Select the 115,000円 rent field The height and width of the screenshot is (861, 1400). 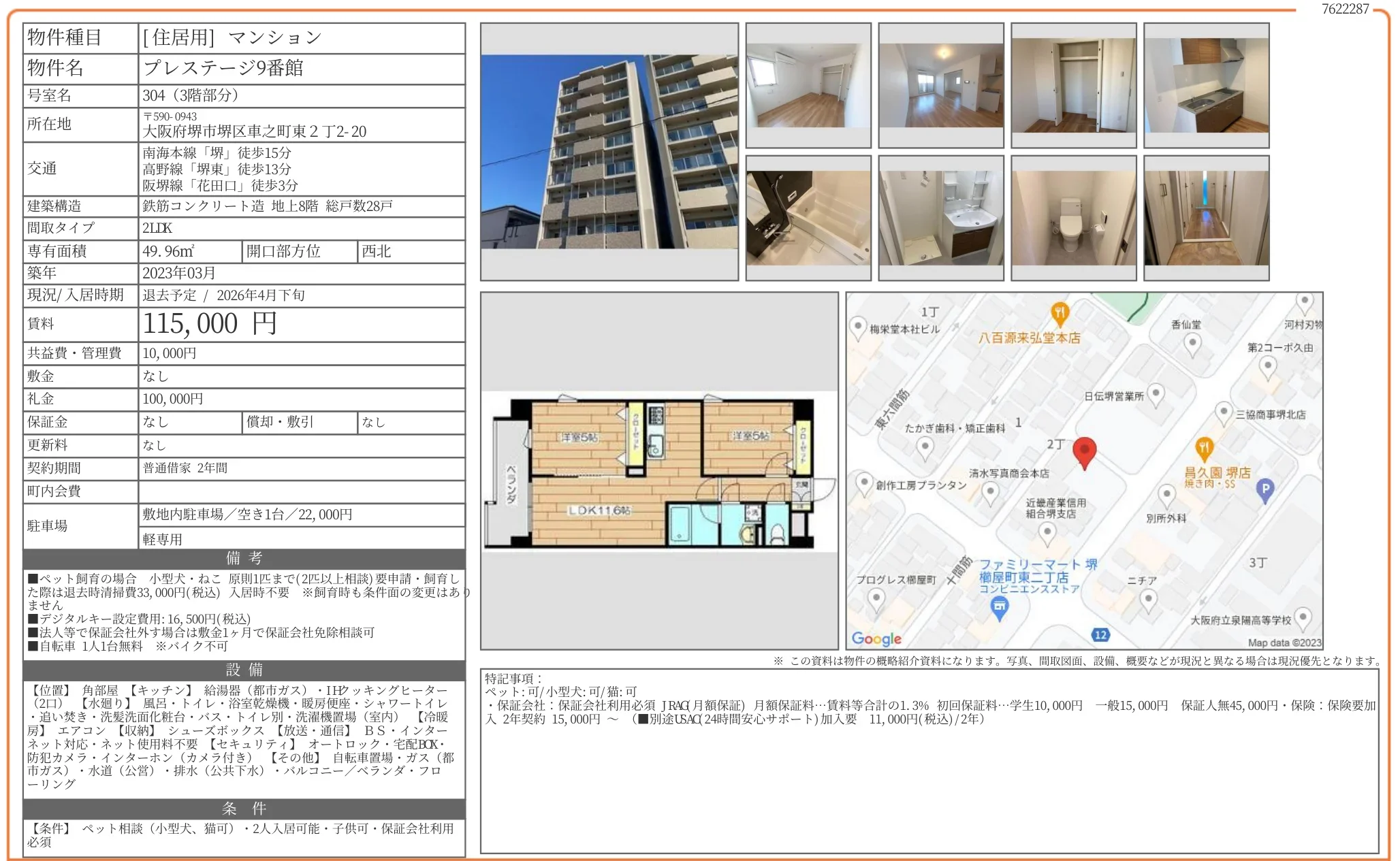pos(208,325)
